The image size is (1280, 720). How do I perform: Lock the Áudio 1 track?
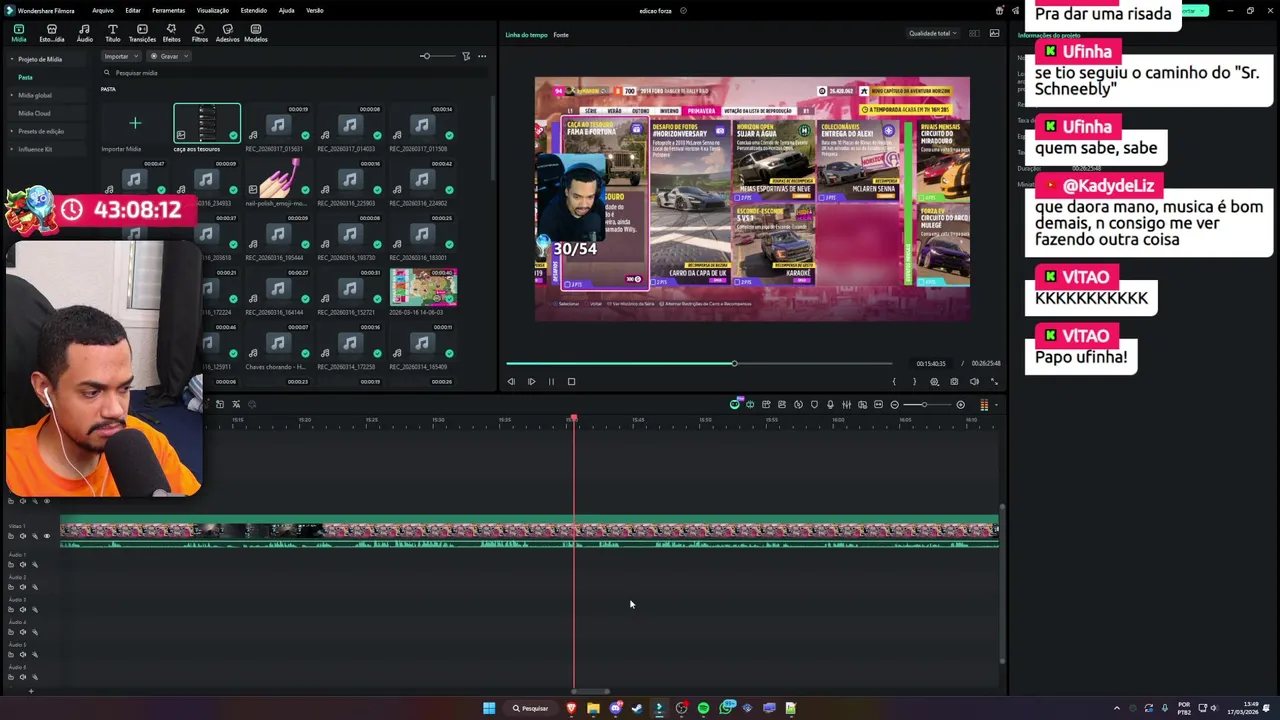(12, 565)
